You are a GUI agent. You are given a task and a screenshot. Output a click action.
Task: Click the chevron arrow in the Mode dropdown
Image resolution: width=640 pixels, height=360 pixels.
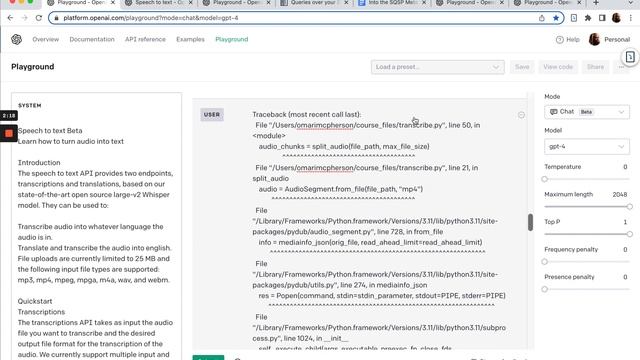point(621,112)
